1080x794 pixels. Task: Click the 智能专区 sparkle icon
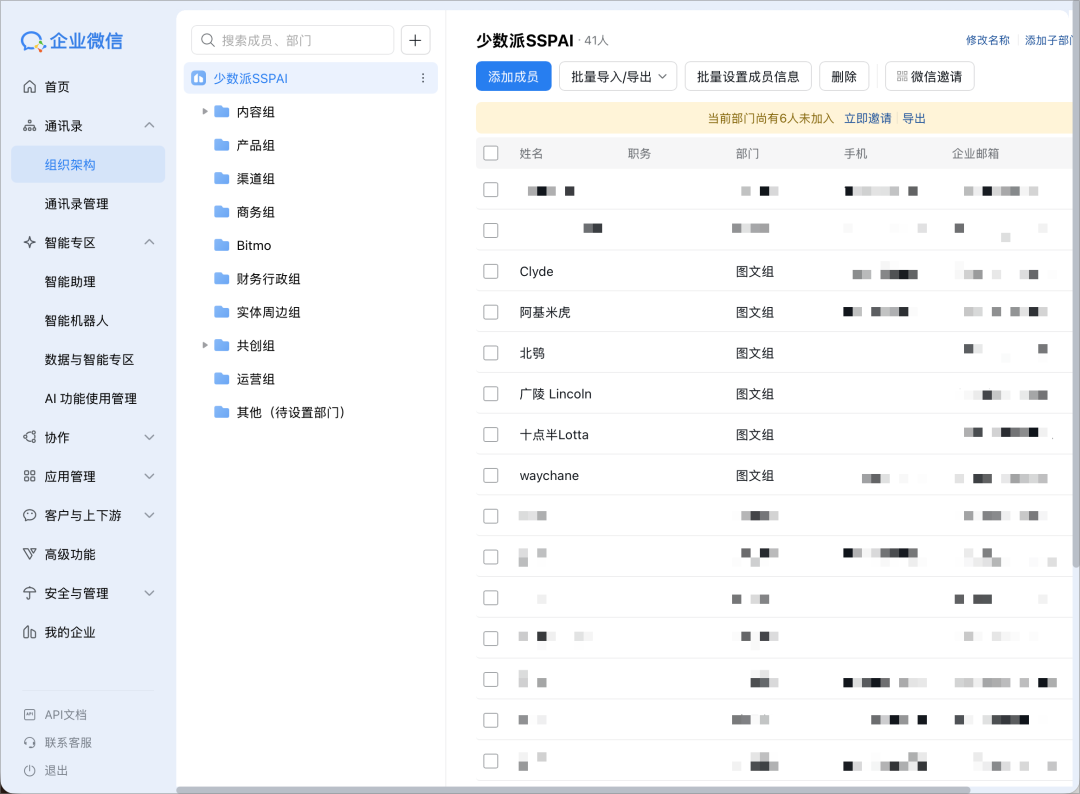(x=30, y=242)
